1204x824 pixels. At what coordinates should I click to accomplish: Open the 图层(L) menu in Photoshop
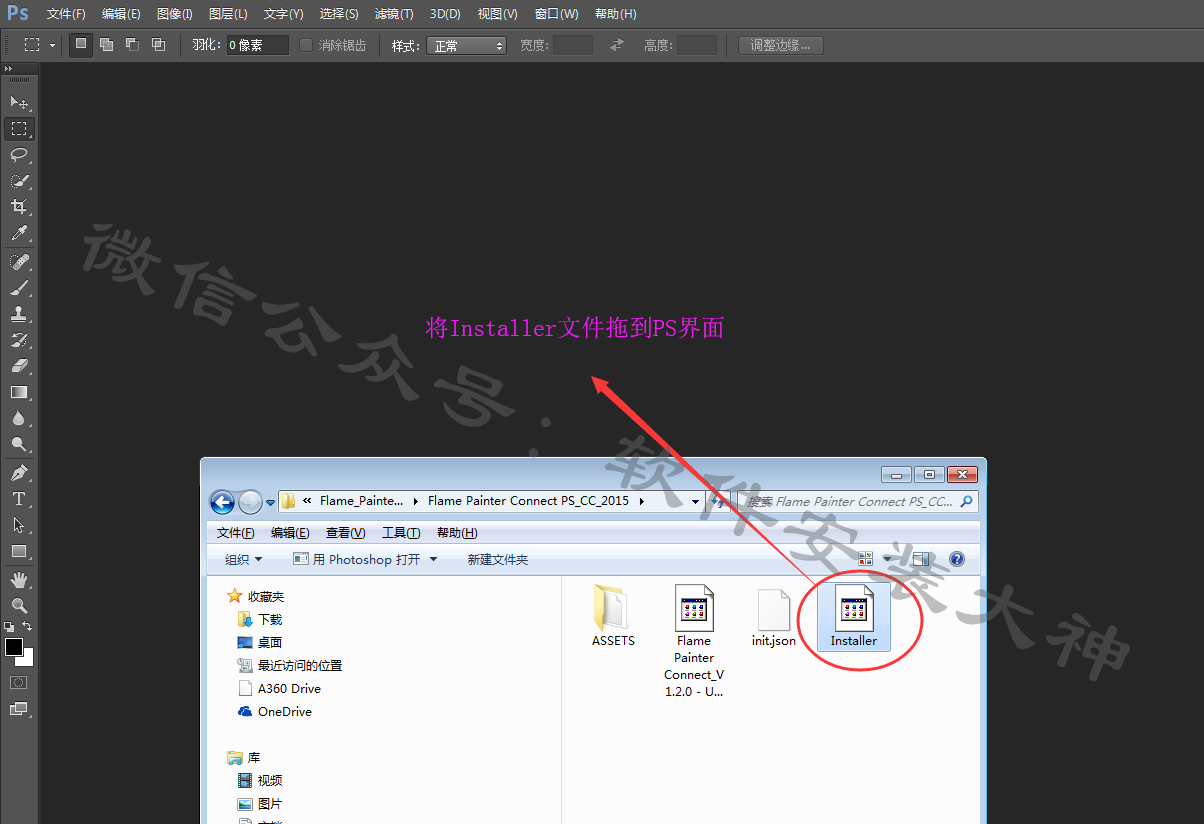pyautogui.click(x=228, y=14)
